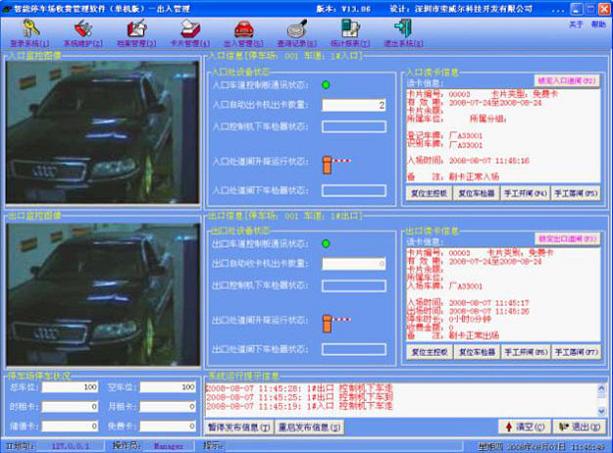Select the 卡片管理 card management icon

pos(192,33)
